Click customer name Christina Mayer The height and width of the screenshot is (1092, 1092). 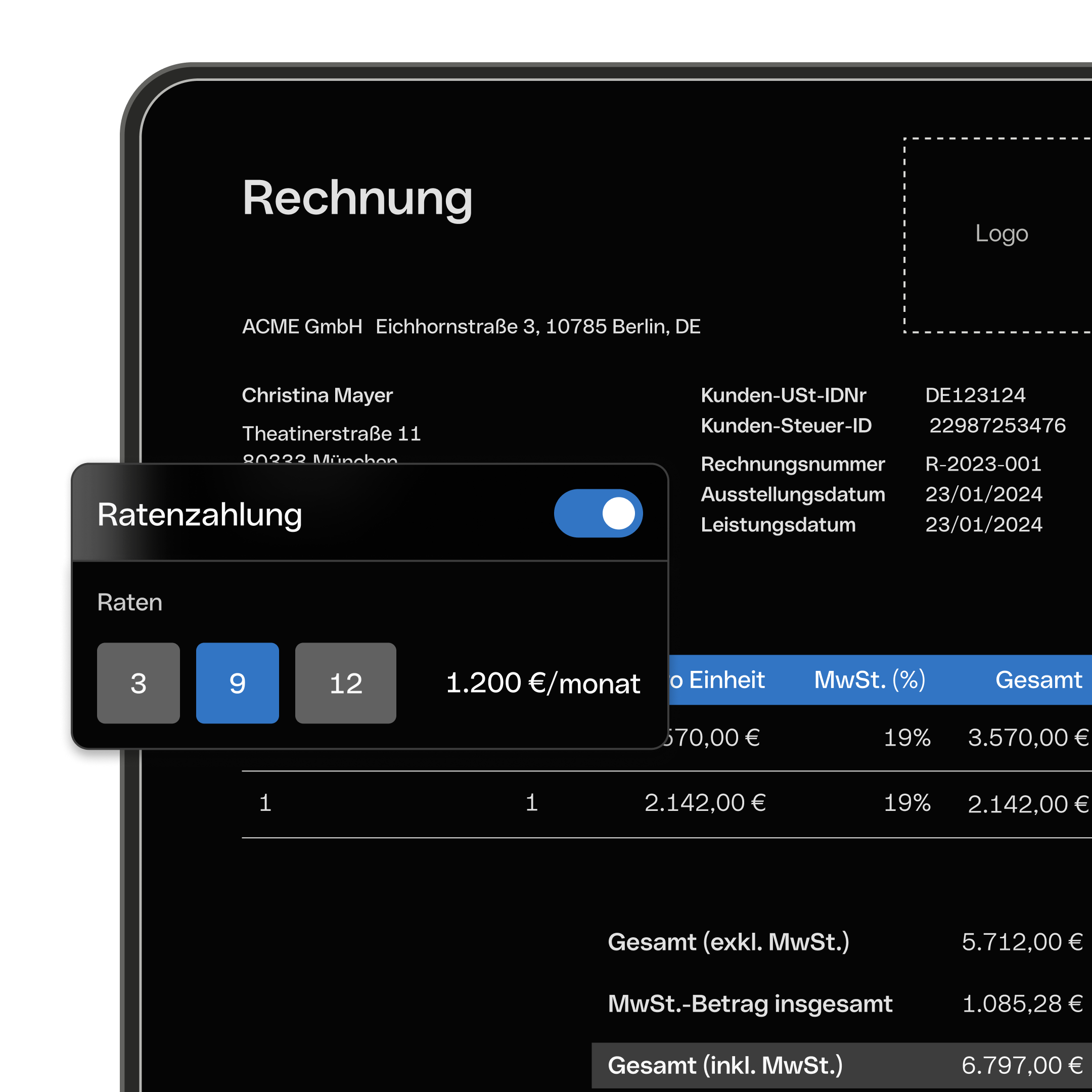click(317, 395)
